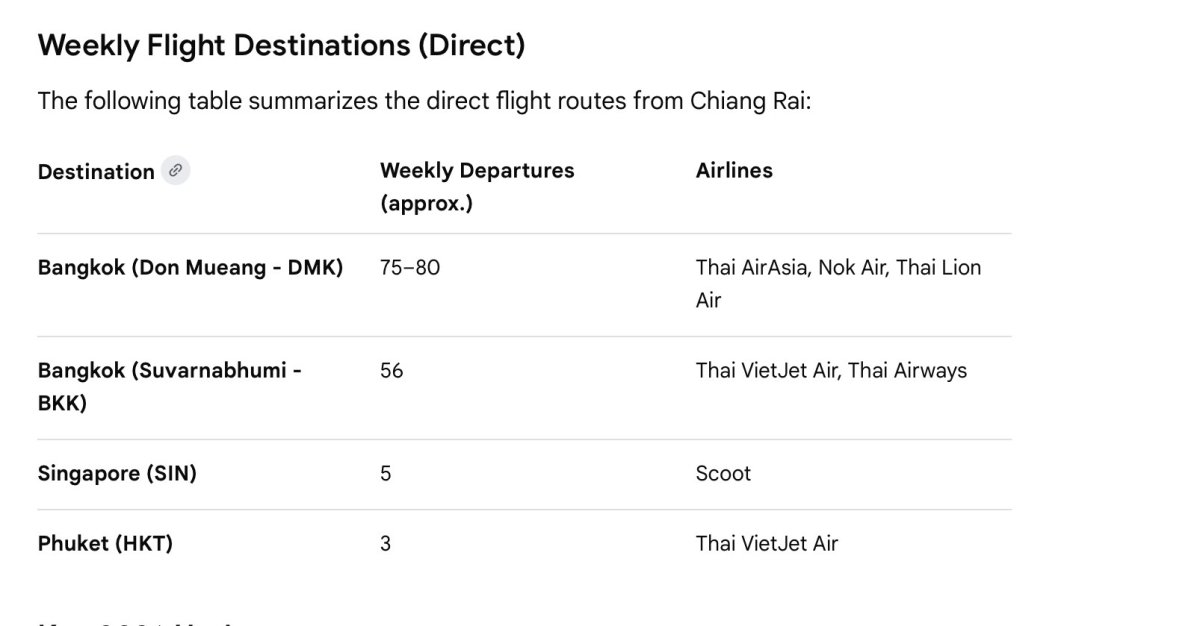
Task: Click the sentence starting "The following table summarizes"
Action: tap(424, 102)
